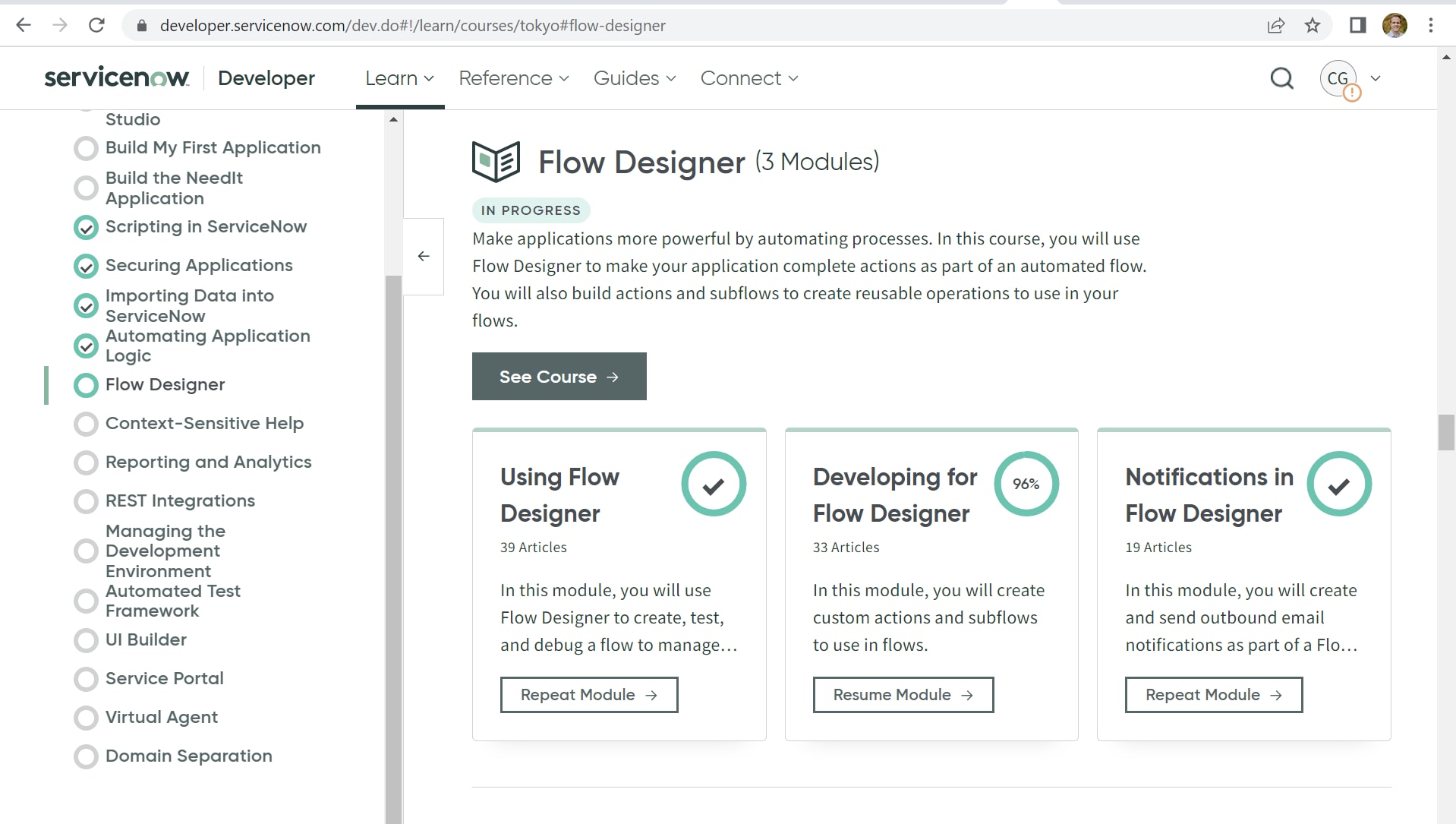Select the Context-Sensitive Help course circle
This screenshot has width=1456, height=824.
(86, 424)
